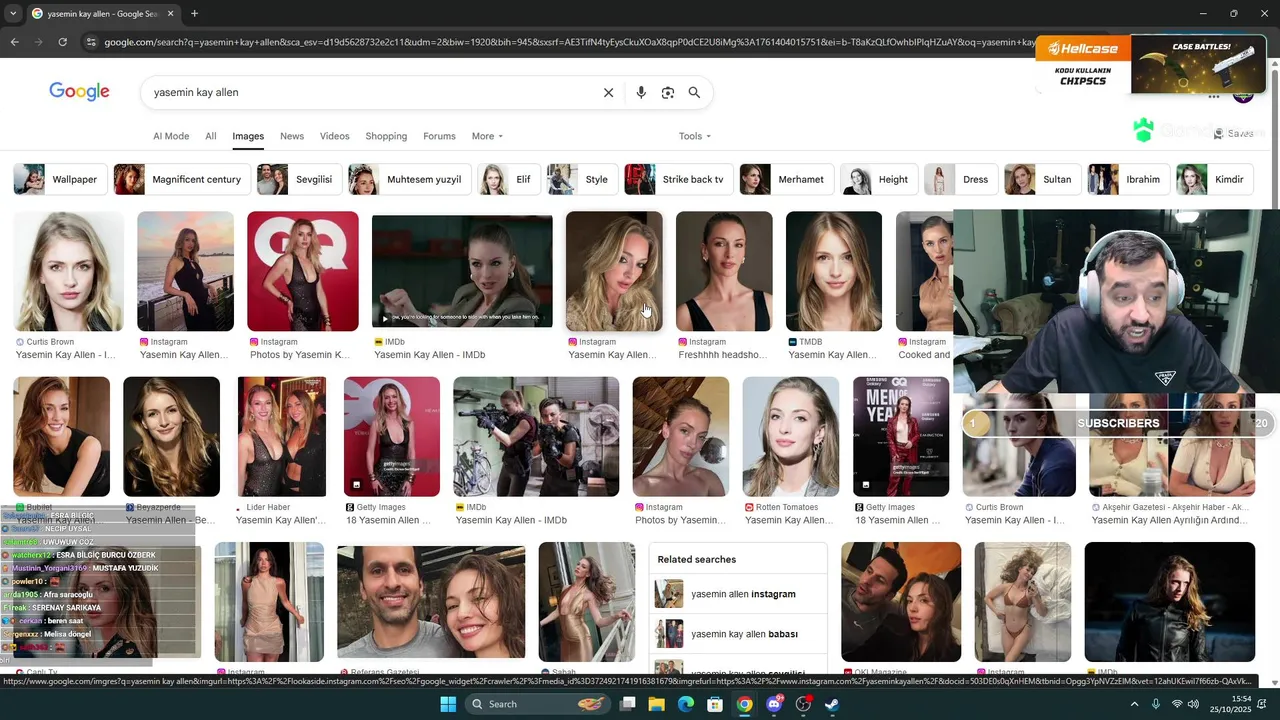
Task: Select the Dress filter chip
Action: coord(961,180)
